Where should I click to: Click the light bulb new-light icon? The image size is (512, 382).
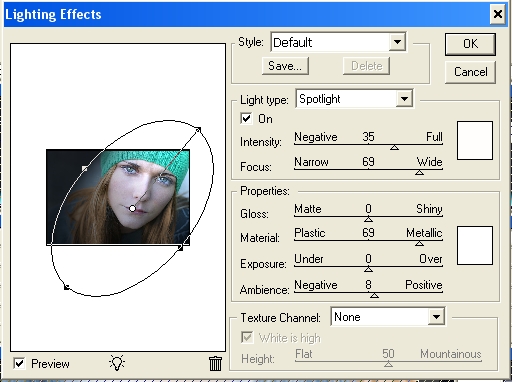pyautogui.click(x=117, y=363)
